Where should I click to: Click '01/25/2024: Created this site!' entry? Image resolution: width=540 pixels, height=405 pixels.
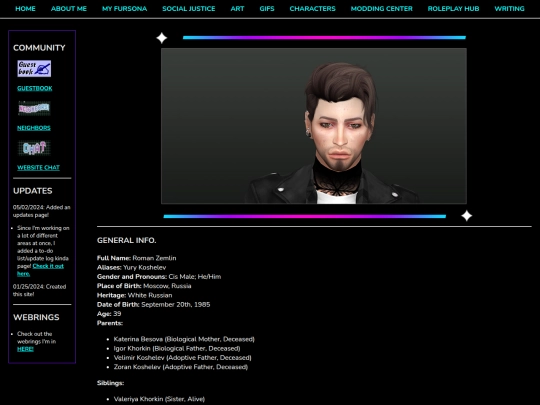click(39, 290)
